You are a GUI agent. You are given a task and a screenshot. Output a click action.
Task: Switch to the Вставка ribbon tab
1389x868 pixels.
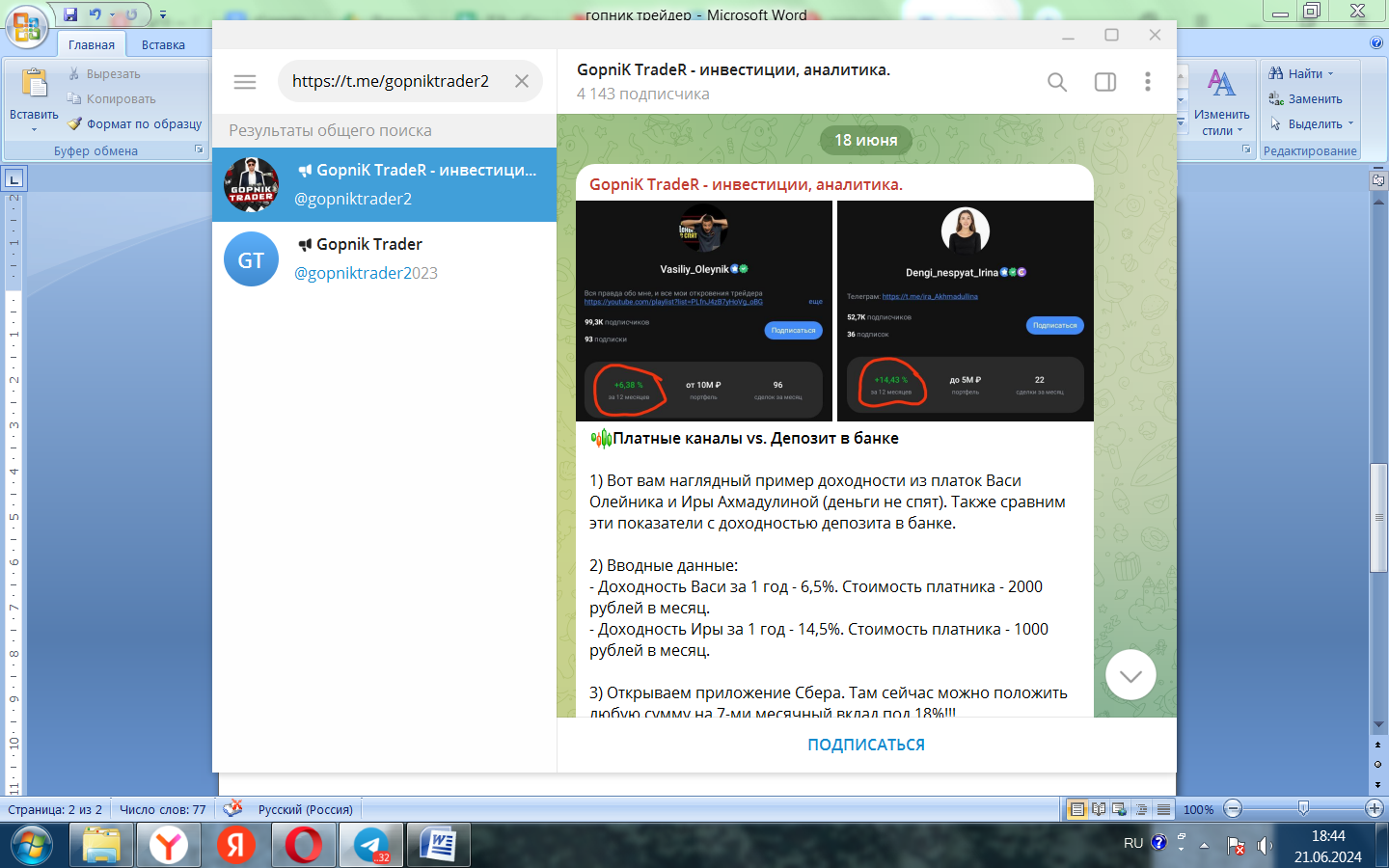point(163,44)
